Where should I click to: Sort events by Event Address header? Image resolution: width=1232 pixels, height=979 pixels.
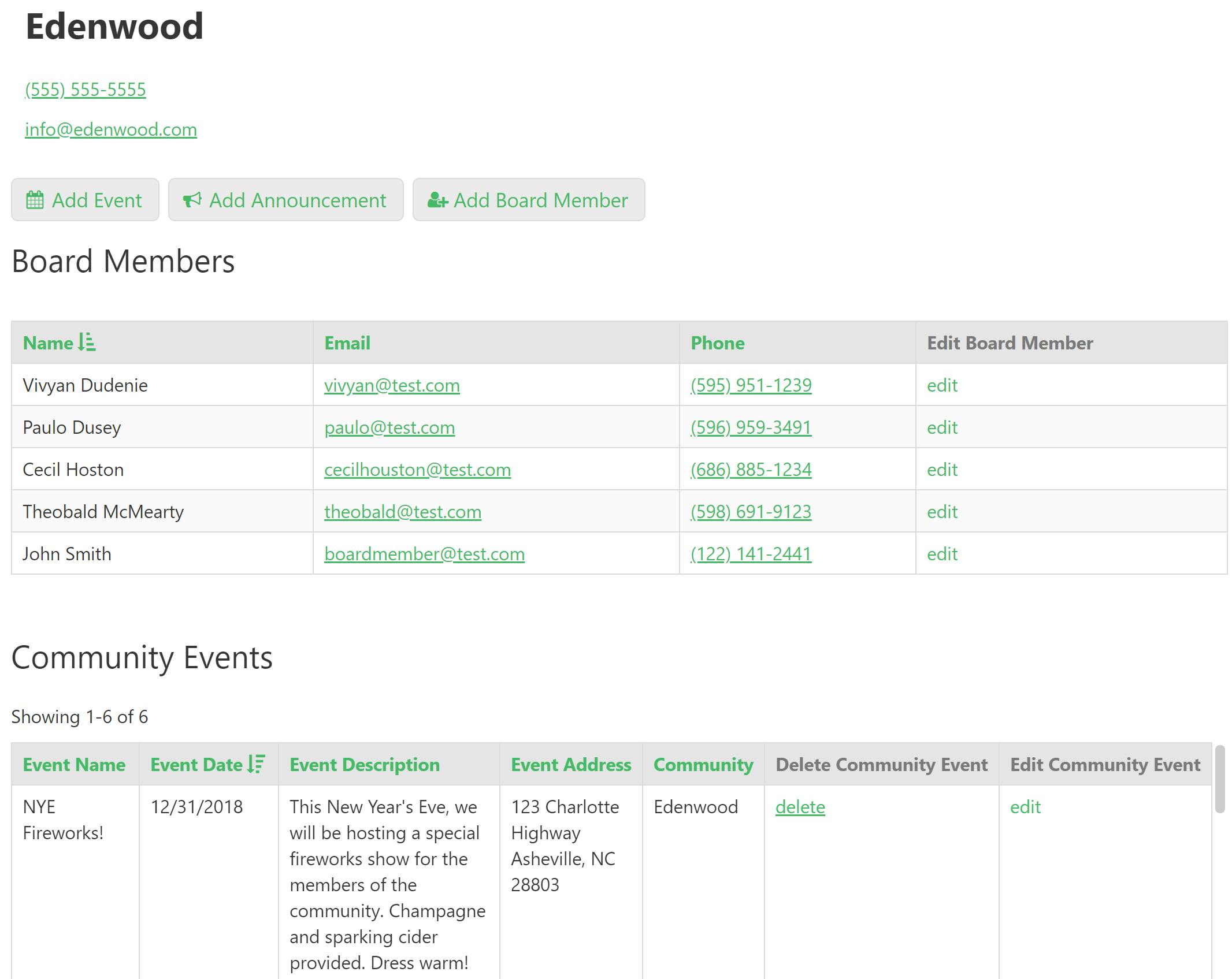(570, 764)
